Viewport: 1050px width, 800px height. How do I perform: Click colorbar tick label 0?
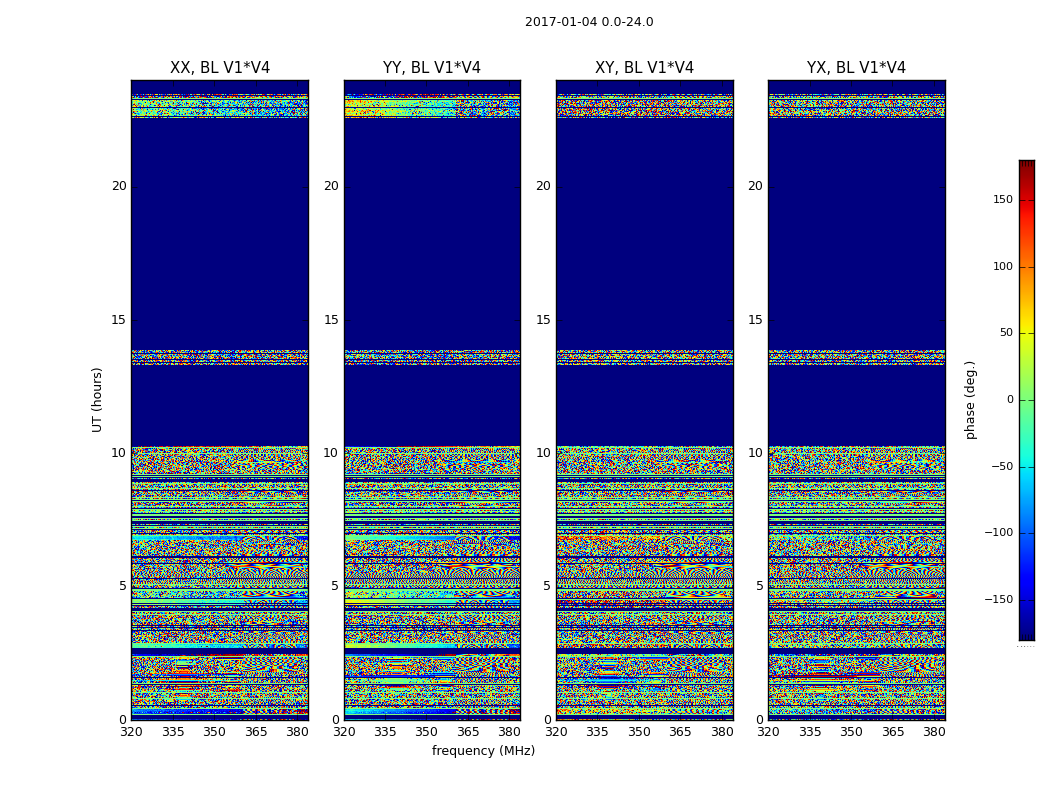coord(1010,400)
